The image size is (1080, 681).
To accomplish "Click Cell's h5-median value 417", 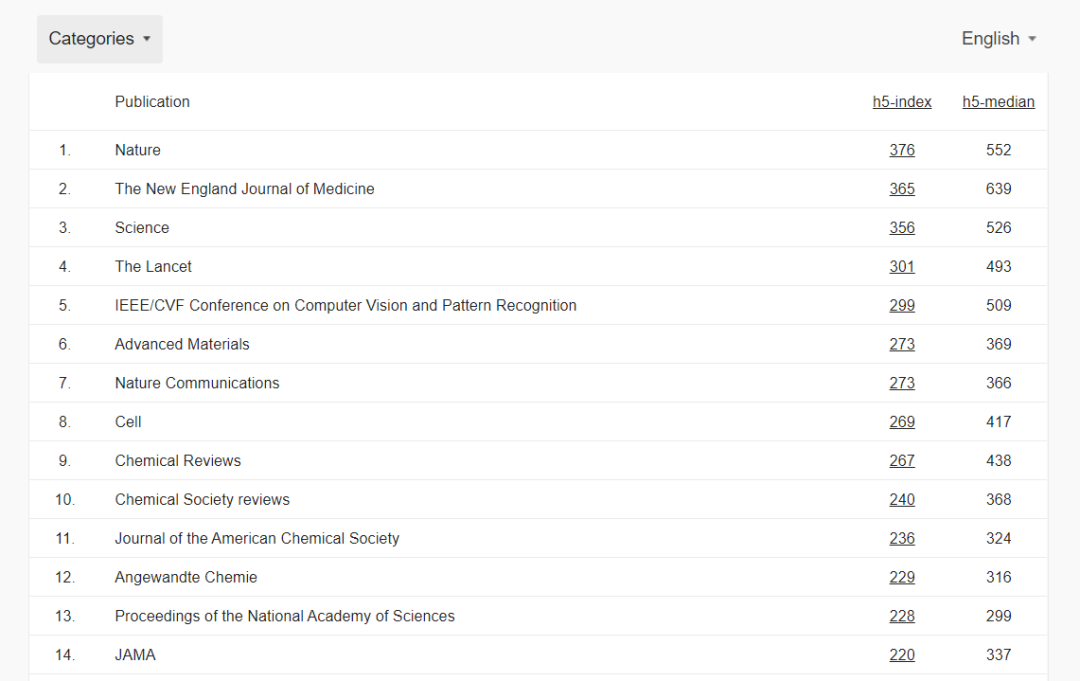I will tap(998, 422).
